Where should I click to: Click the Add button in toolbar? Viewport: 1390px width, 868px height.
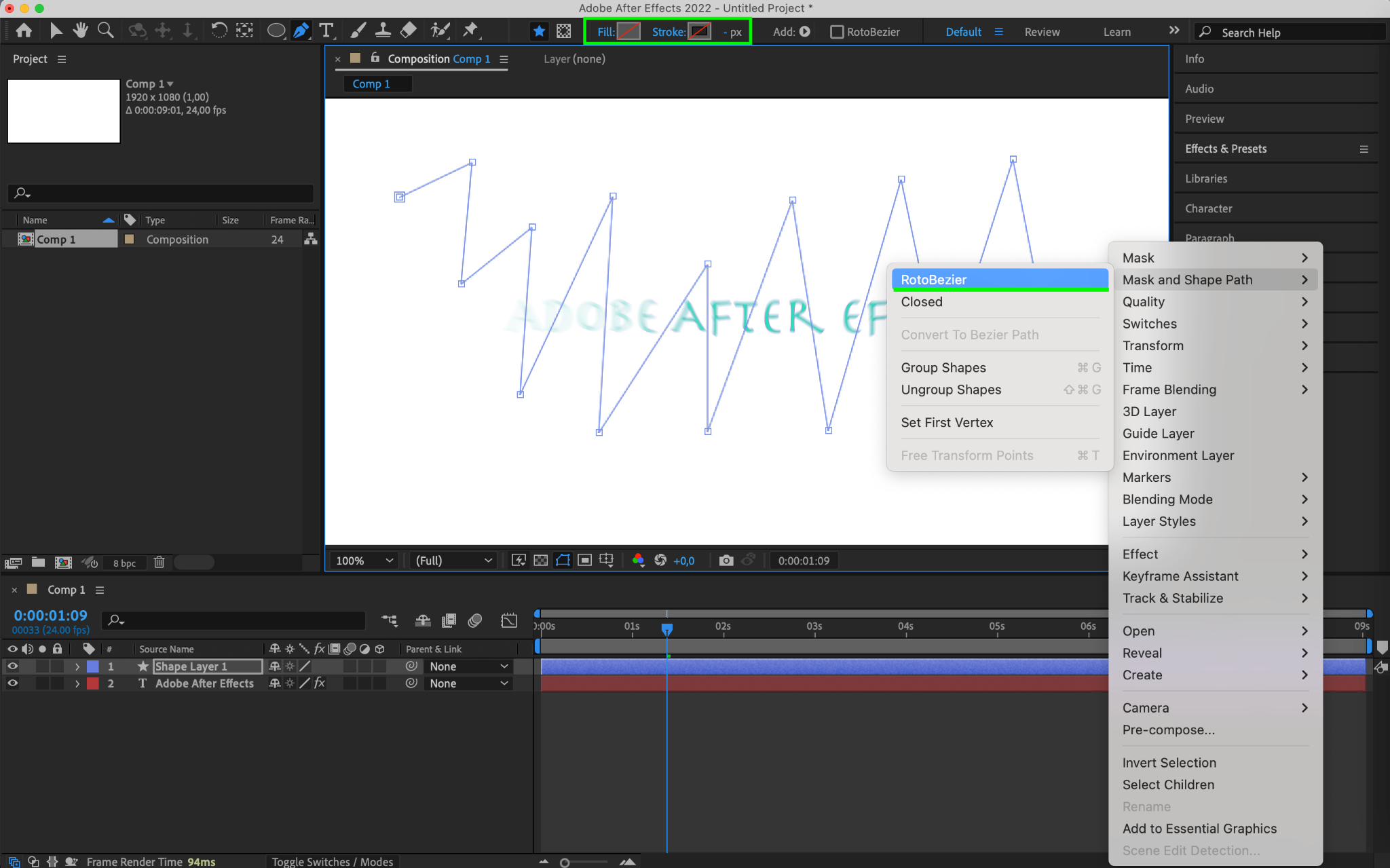click(804, 31)
